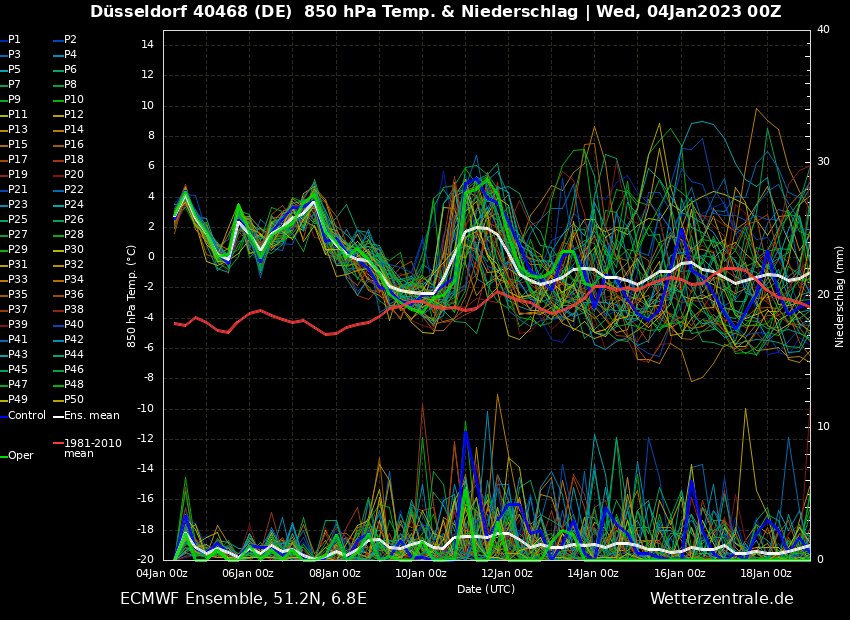Click the Date (UTC) axis label

coord(486,590)
